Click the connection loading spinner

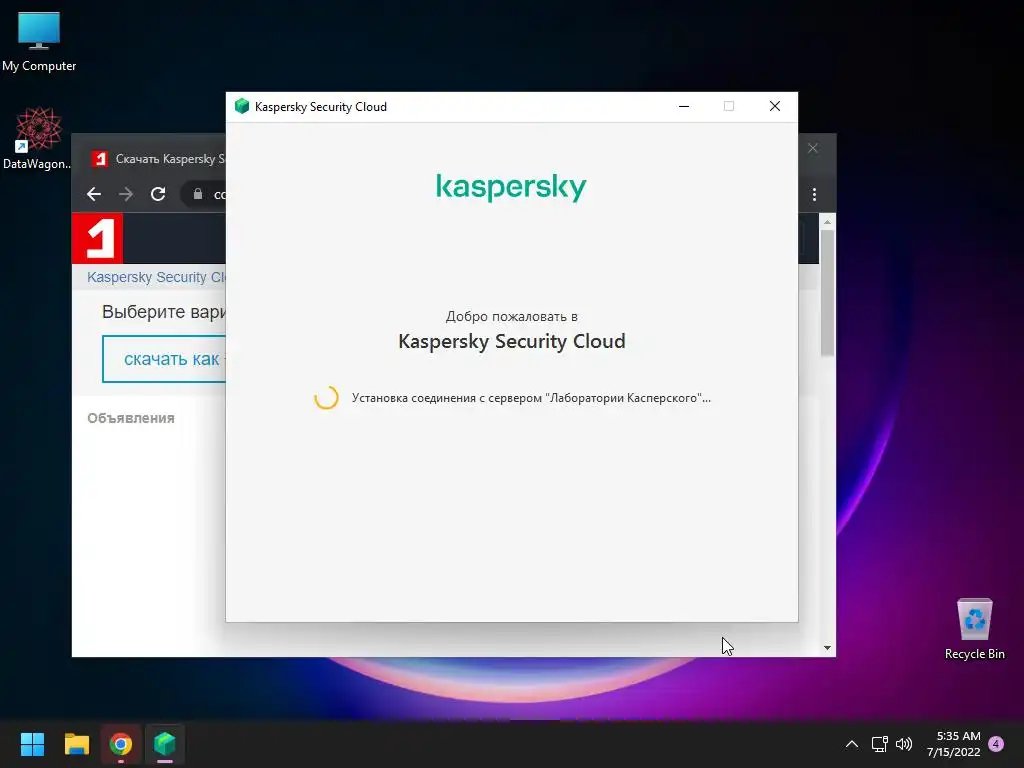pos(326,397)
